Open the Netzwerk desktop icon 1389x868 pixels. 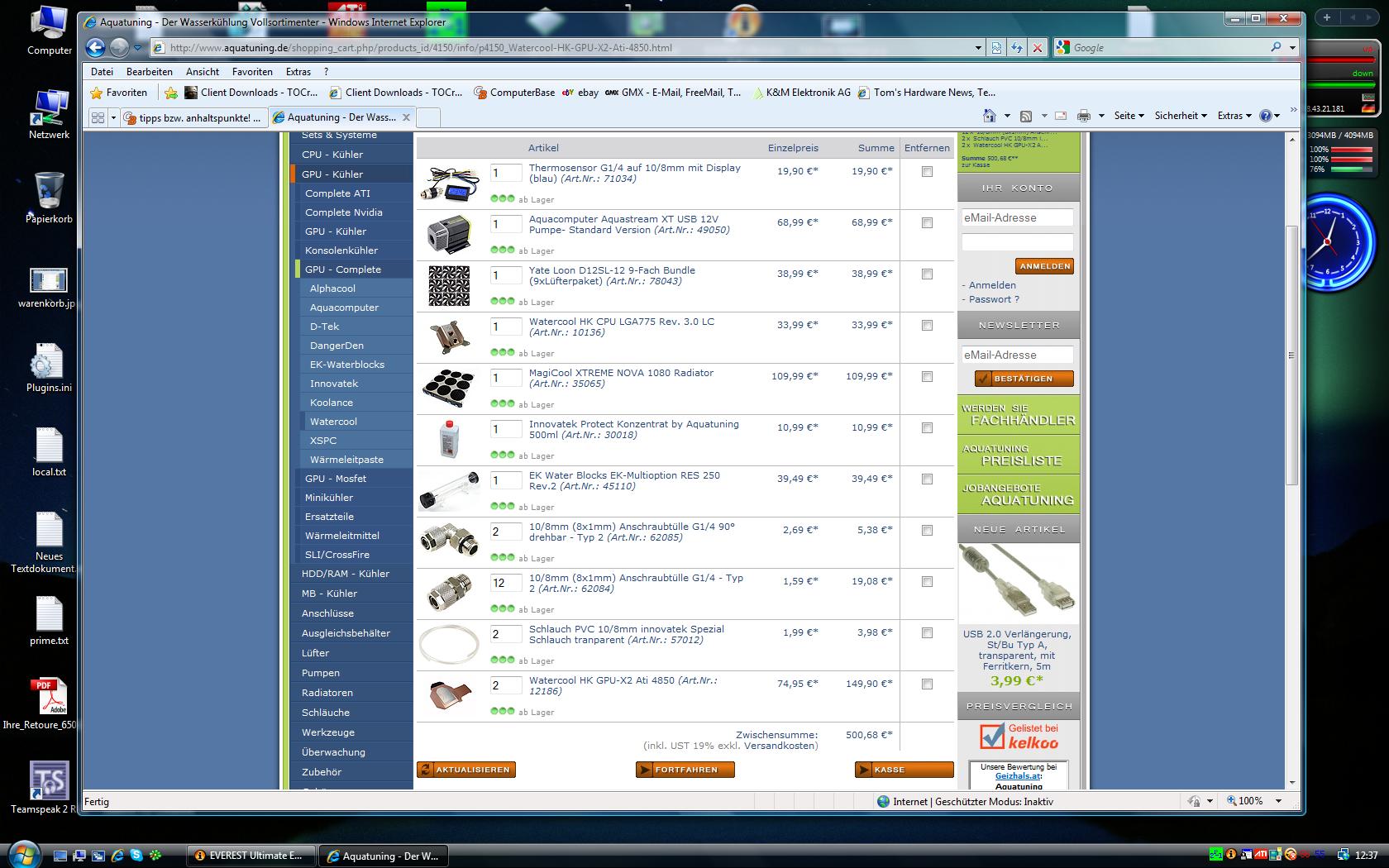(x=50, y=113)
